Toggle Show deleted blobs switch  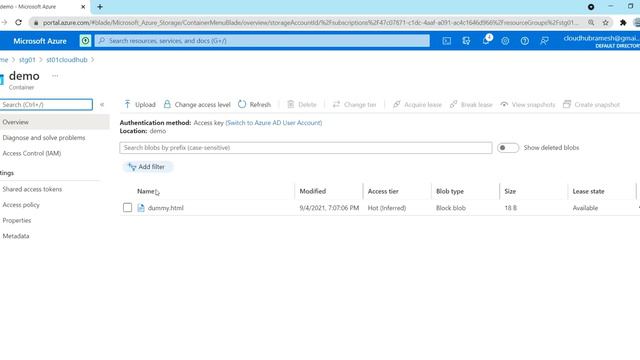tap(508, 148)
